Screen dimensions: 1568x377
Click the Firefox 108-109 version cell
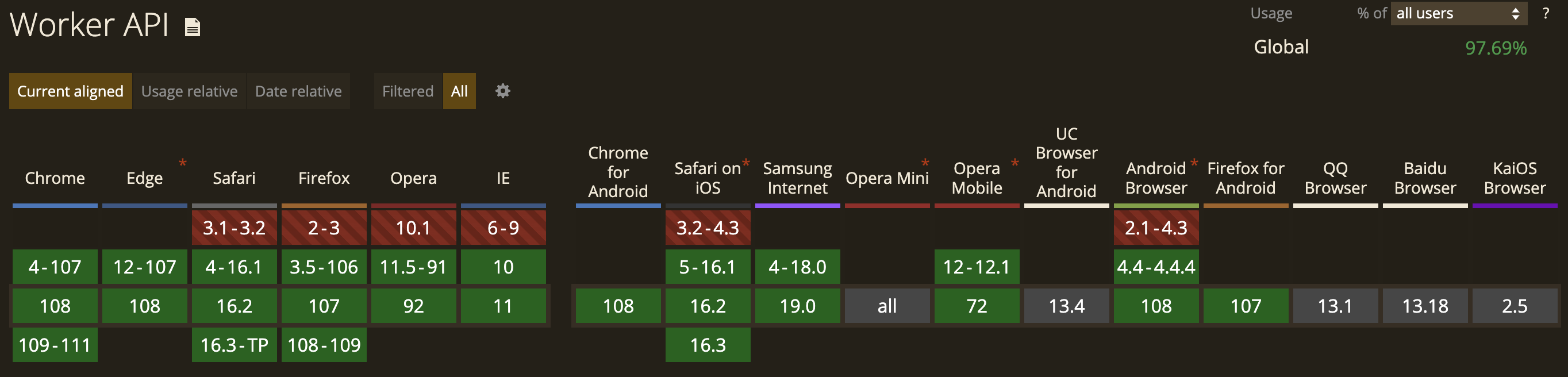(x=324, y=345)
